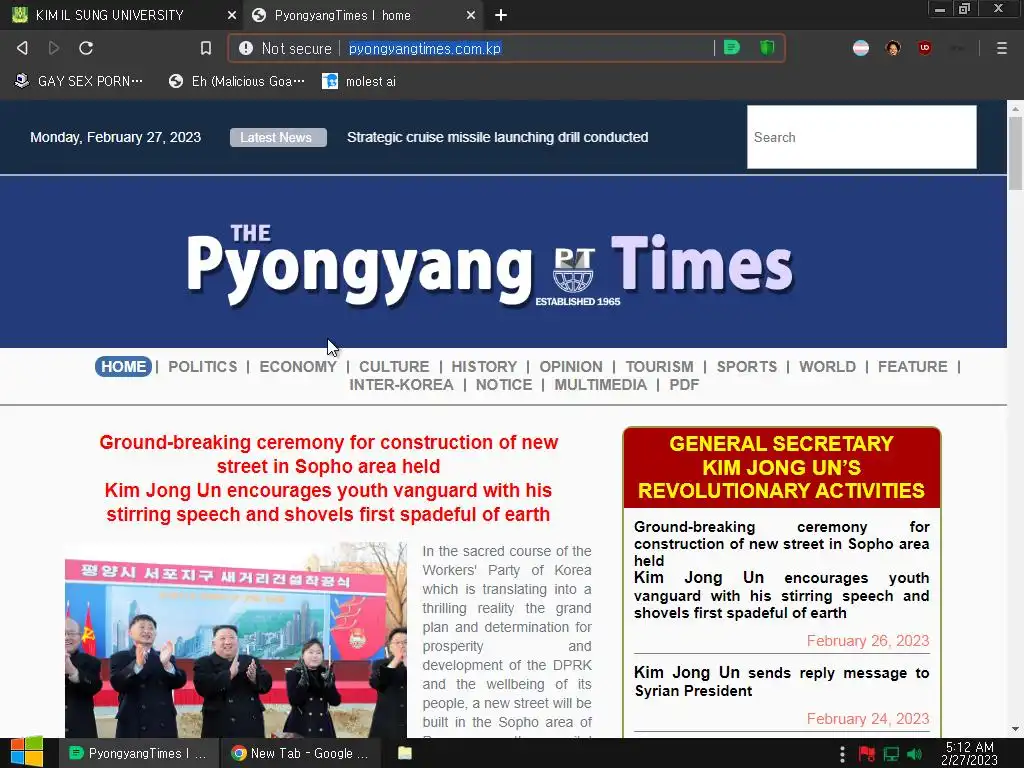Open the ceremony photo thumbnail
The height and width of the screenshot is (768, 1024).
tap(236, 640)
